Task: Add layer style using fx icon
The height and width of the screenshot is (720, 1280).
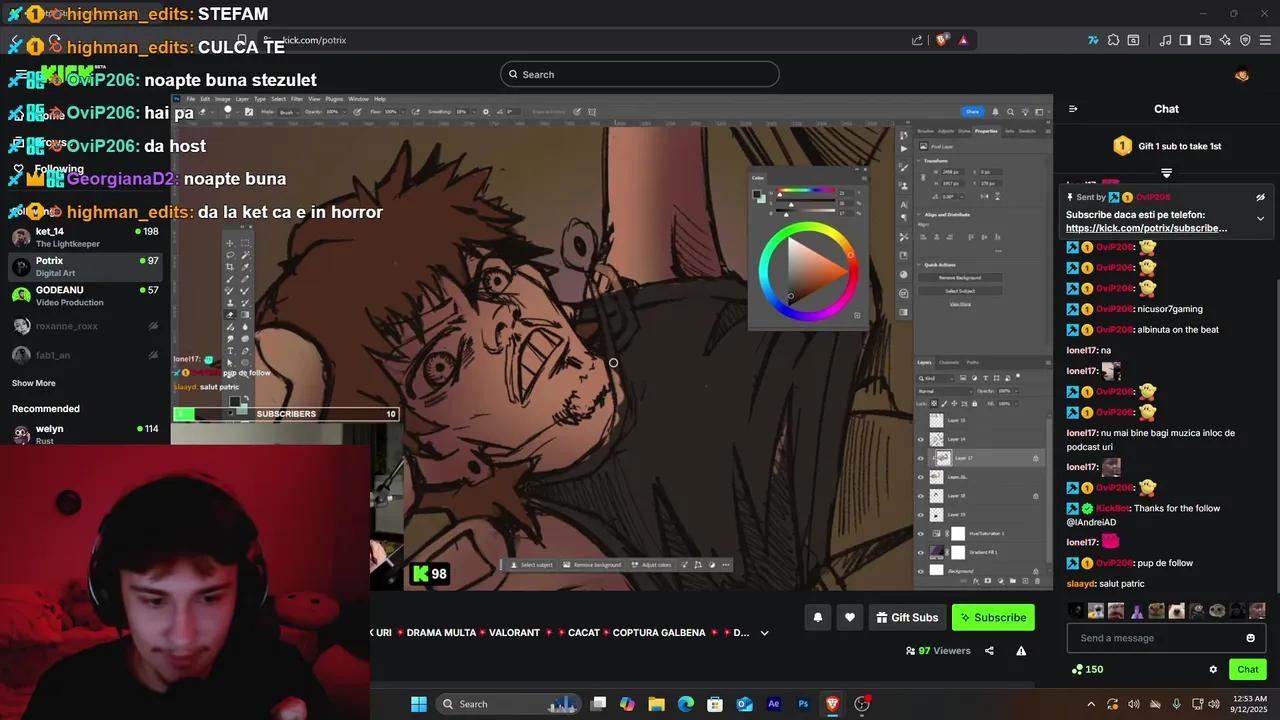Action: 976,580
